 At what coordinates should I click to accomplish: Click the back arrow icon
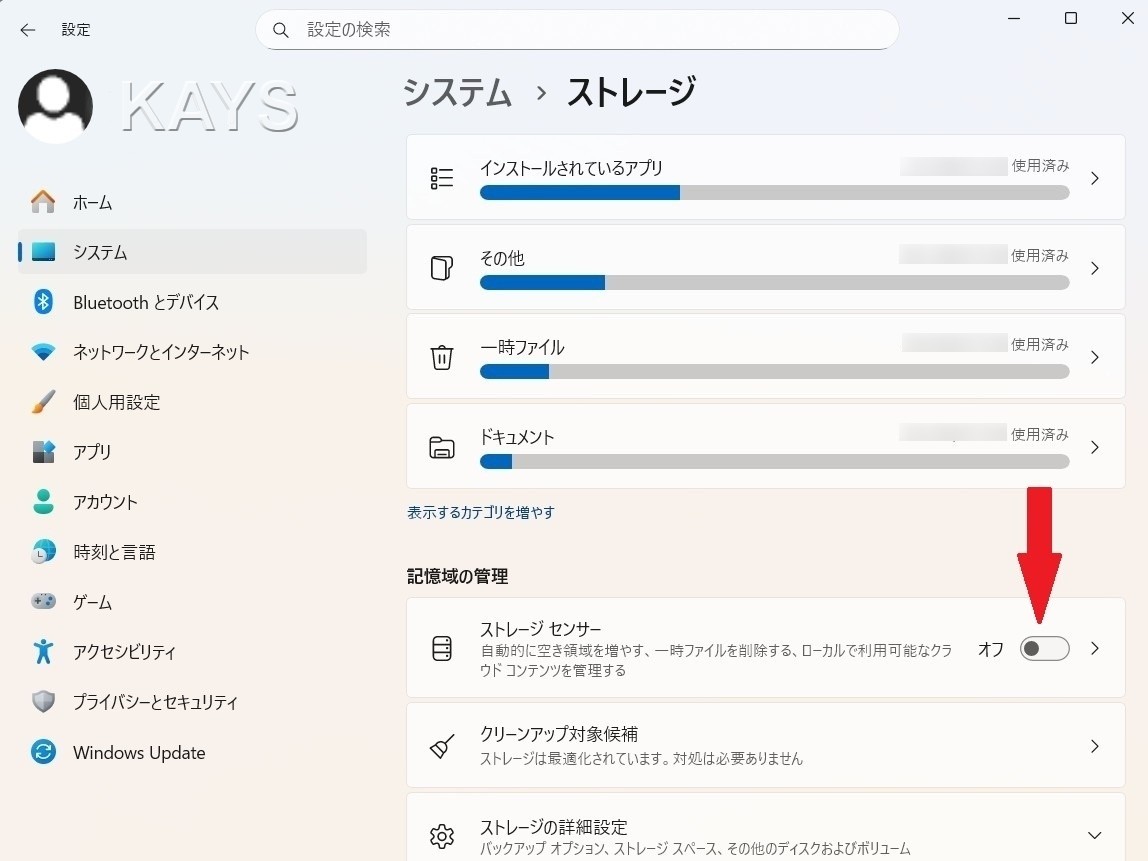(27, 30)
